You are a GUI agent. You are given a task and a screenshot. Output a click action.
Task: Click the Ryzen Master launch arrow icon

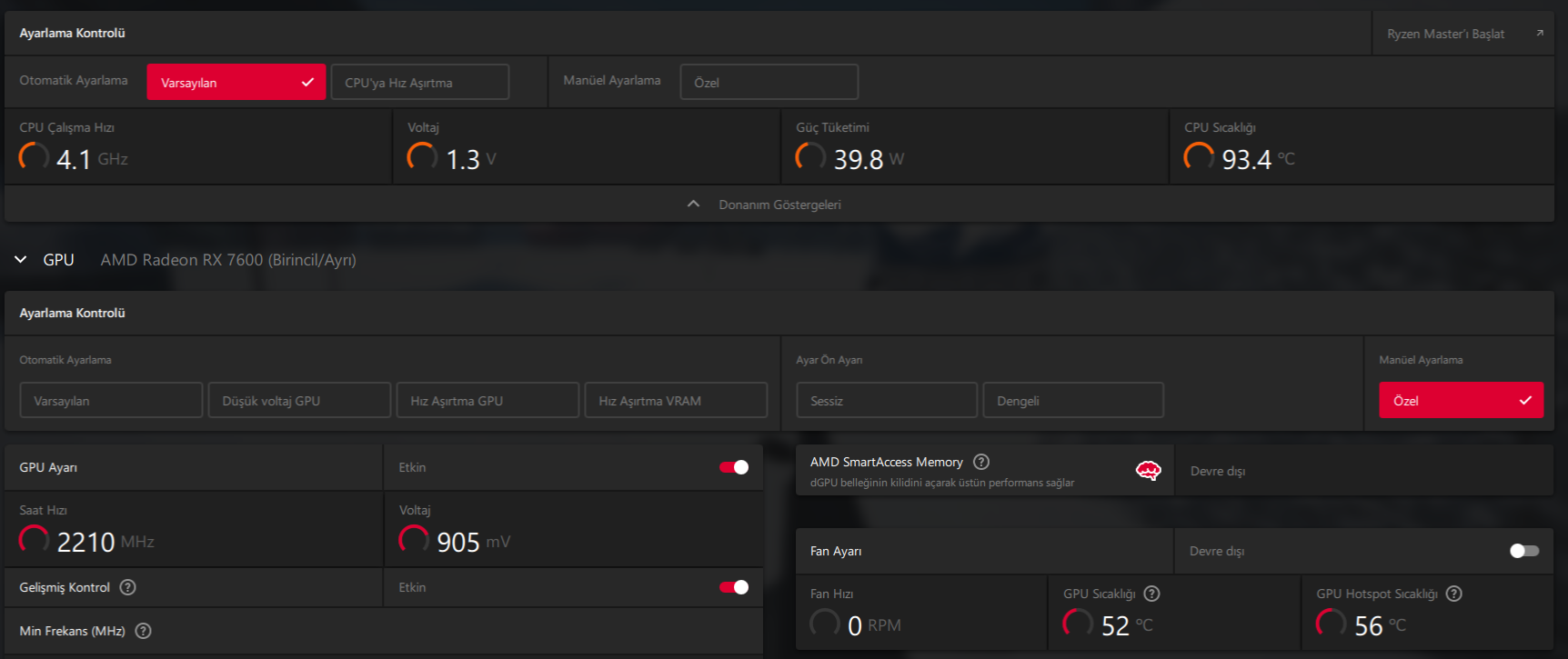tap(1540, 34)
